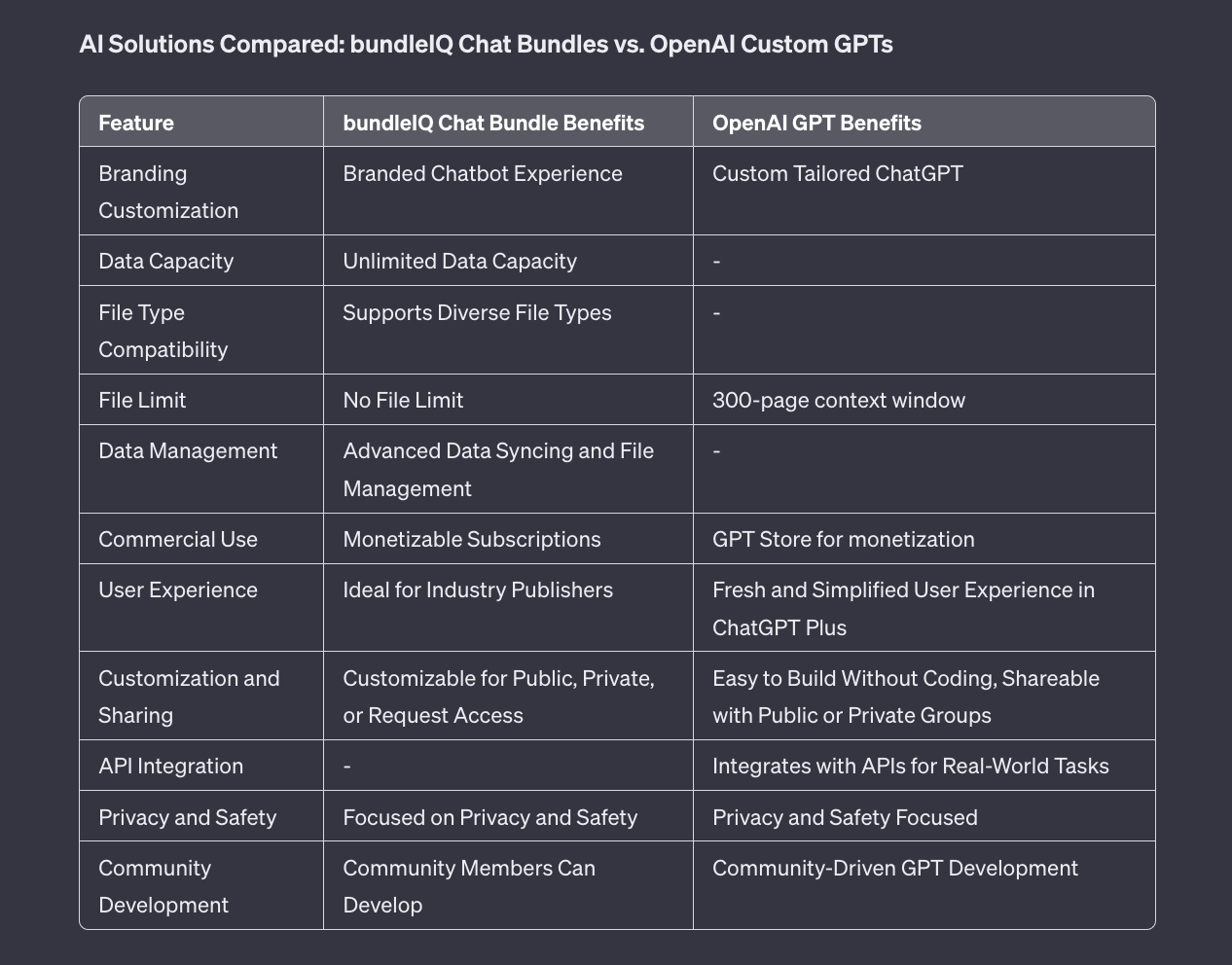Select the "Feature" column header
The height and width of the screenshot is (965, 1232).
point(136,124)
